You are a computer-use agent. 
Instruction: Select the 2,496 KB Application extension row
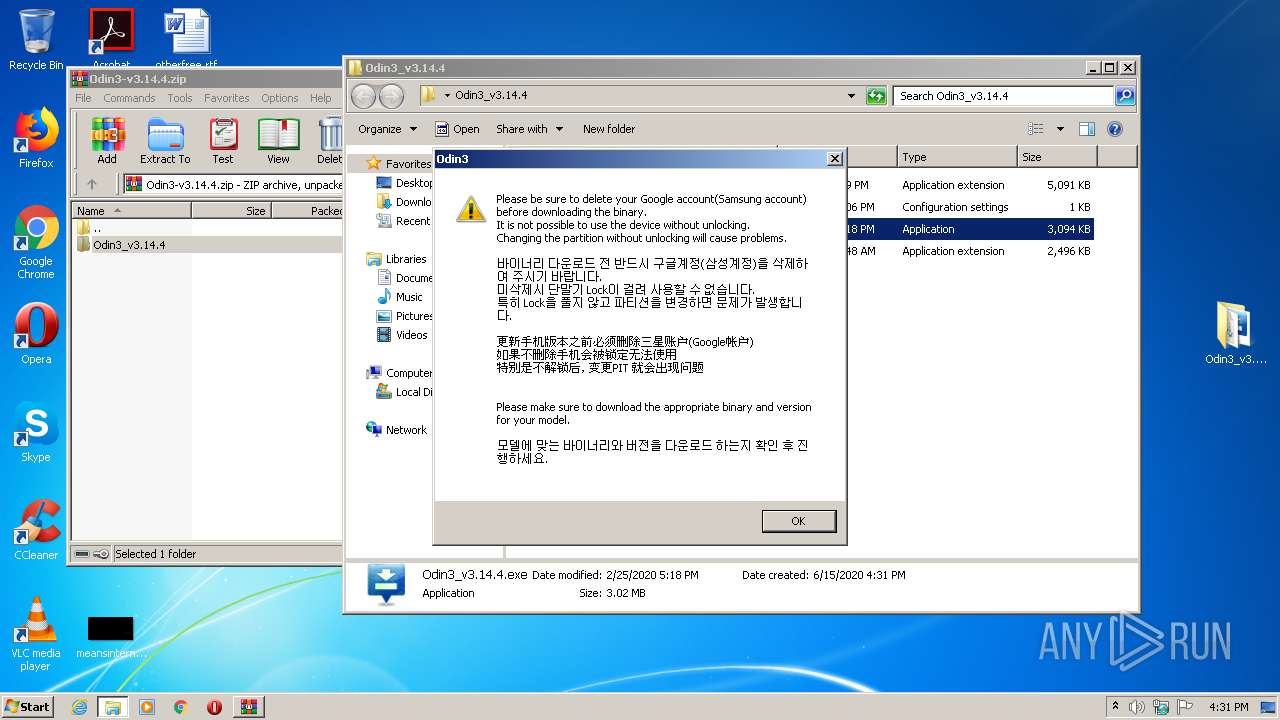(970, 251)
